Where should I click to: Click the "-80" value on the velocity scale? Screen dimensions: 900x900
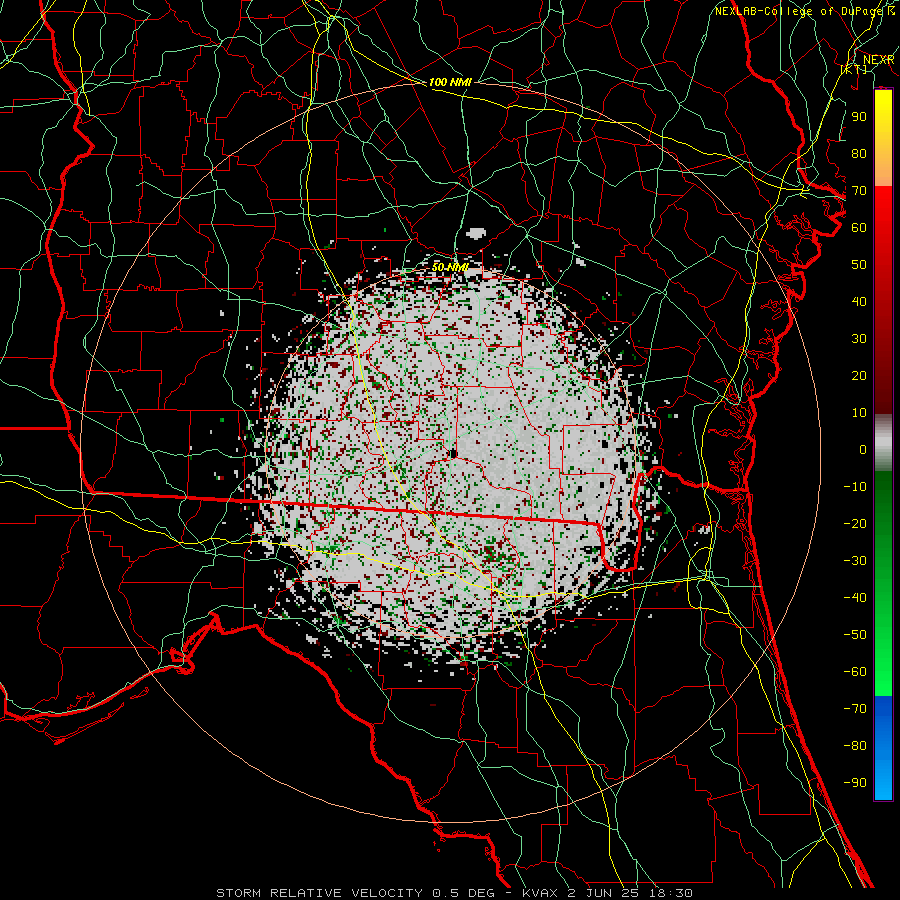click(855, 746)
